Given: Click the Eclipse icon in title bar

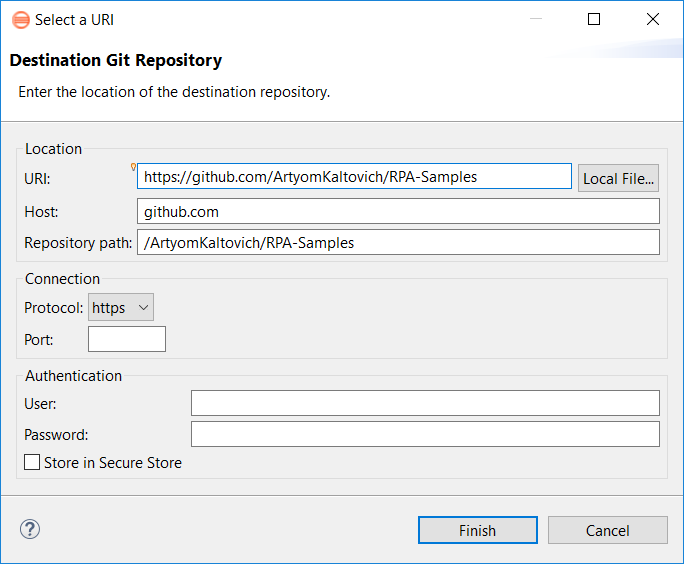Looking at the screenshot, I should [21, 20].
